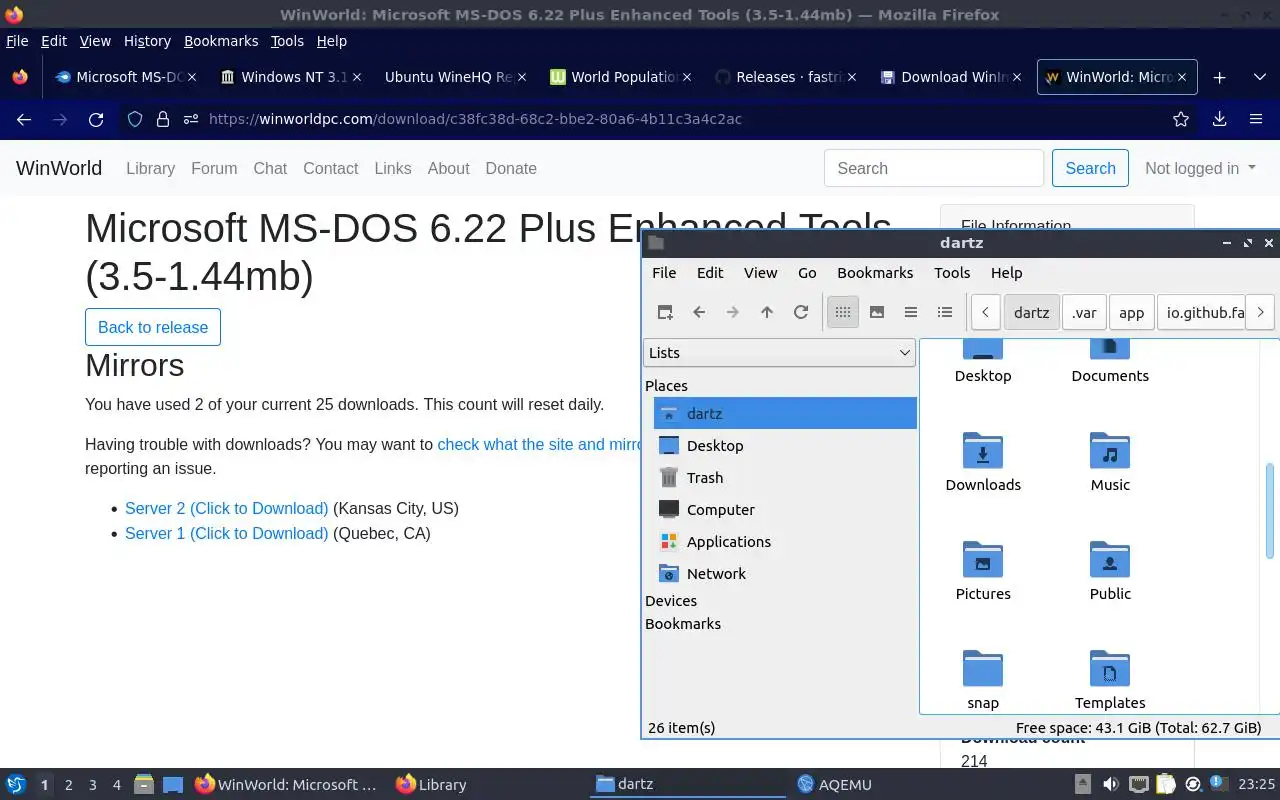The image size is (1280, 800).
Task: Switch file manager to thumbnail view
Action: pos(877,312)
